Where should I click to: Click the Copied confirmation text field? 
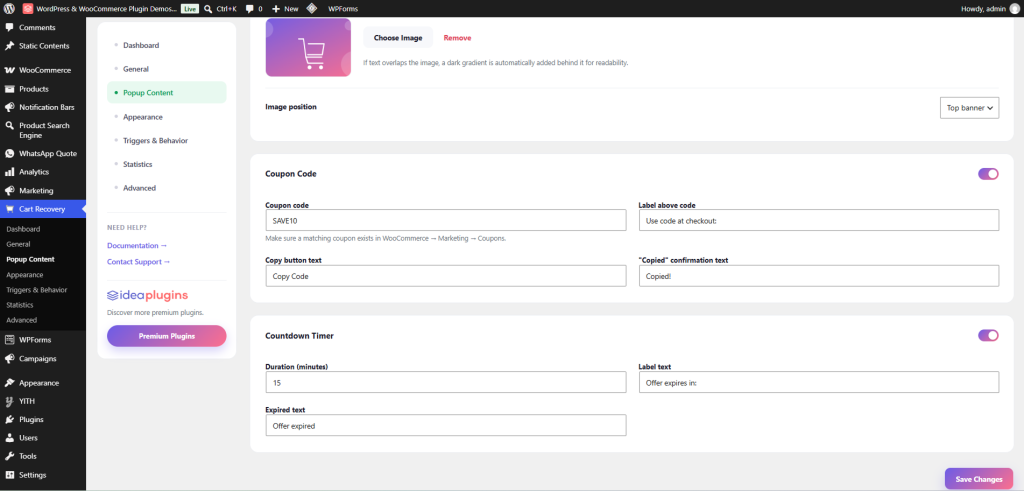pos(819,276)
